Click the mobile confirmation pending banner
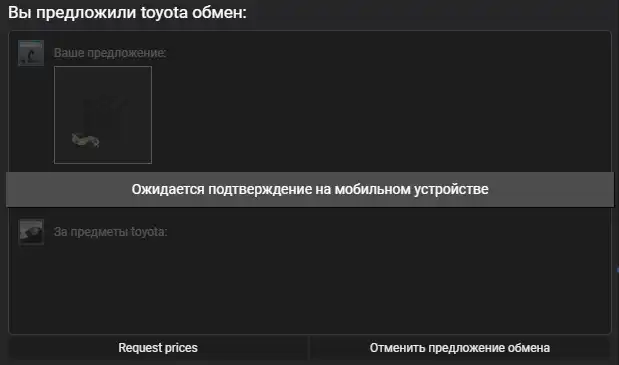This screenshot has width=619, height=365. tap(310, 189)
